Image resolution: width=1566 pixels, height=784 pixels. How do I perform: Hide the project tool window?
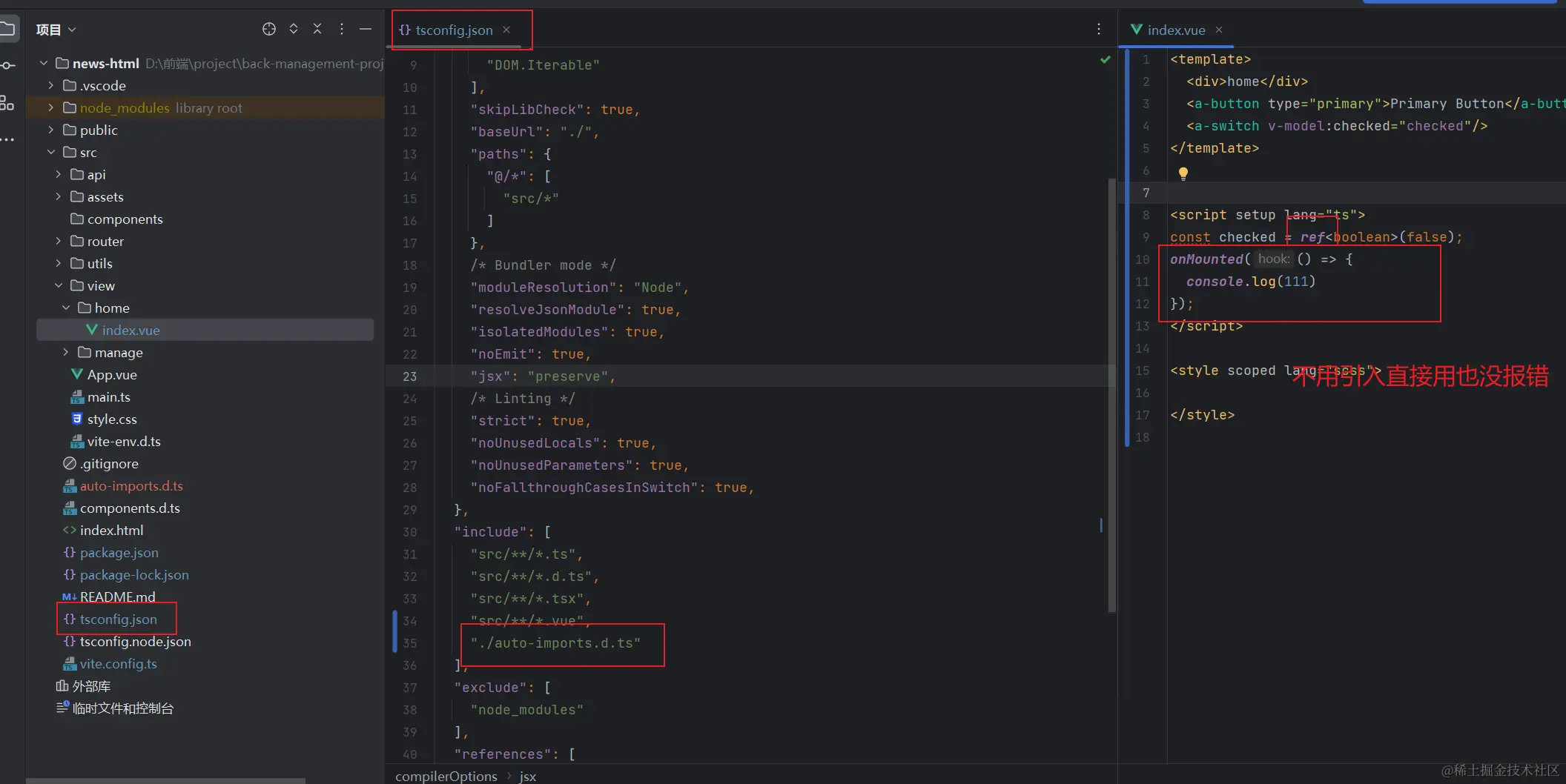[366, 29]
